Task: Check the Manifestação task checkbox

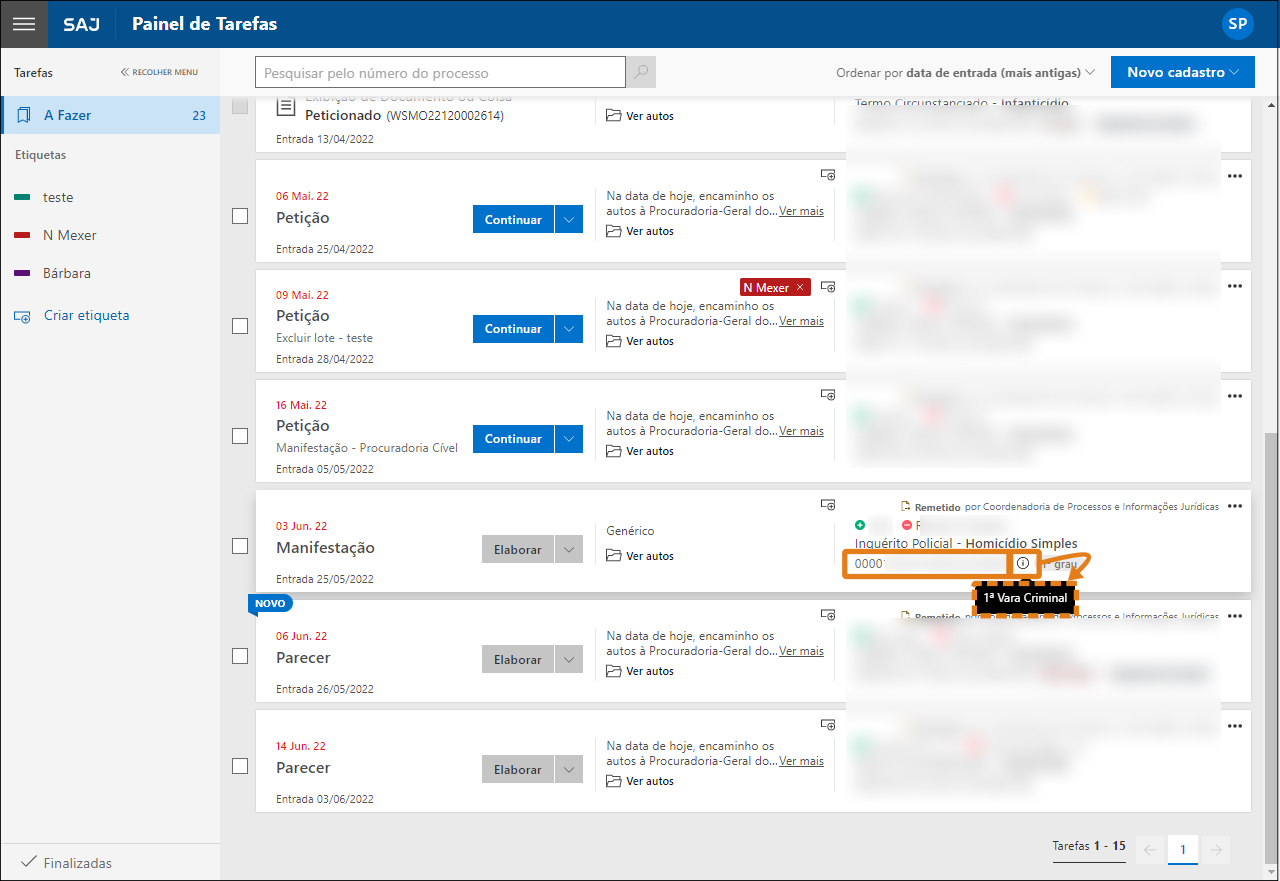Action: [x=240, y=546]
